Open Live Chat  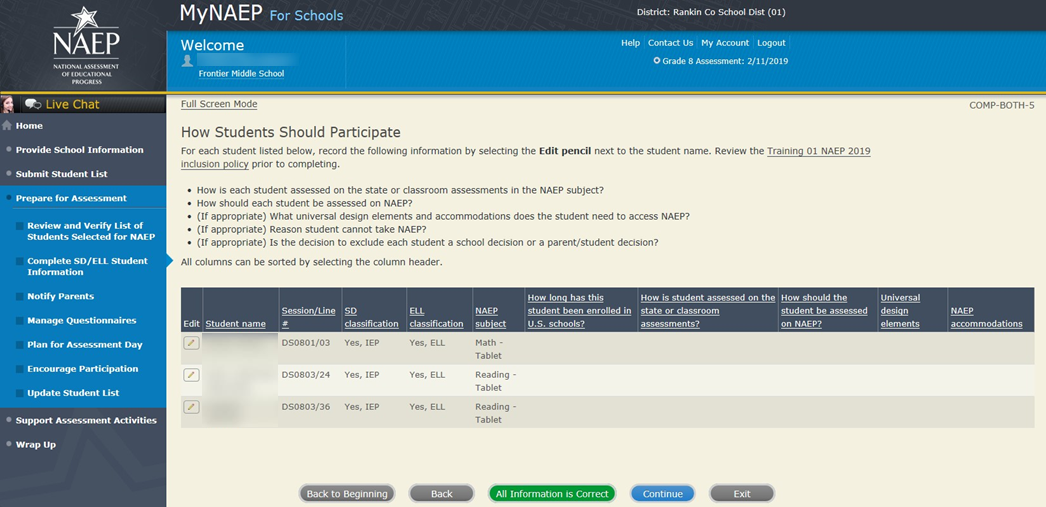click(72, 104)
